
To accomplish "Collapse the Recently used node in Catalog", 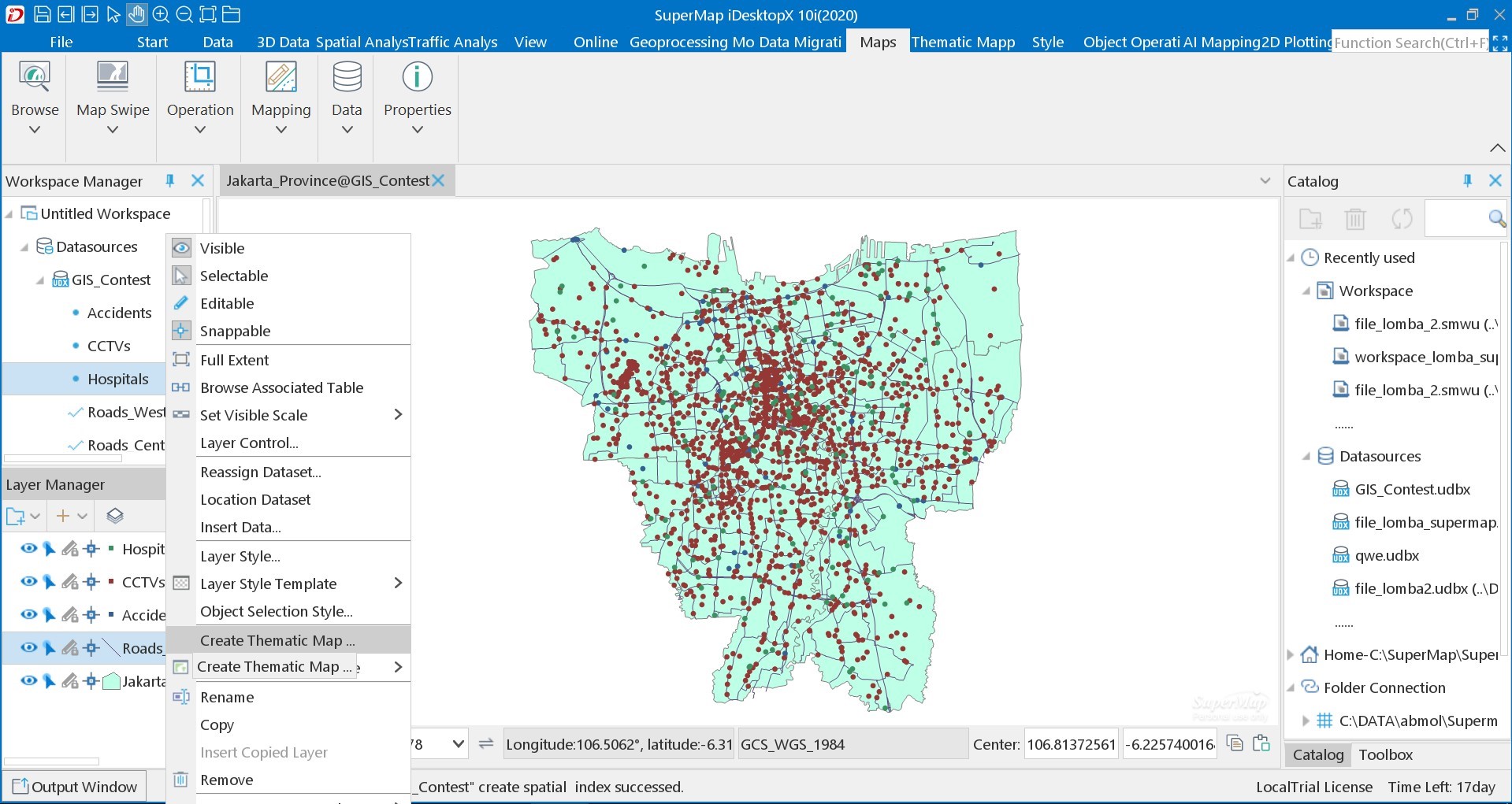I will [1291, 258].
